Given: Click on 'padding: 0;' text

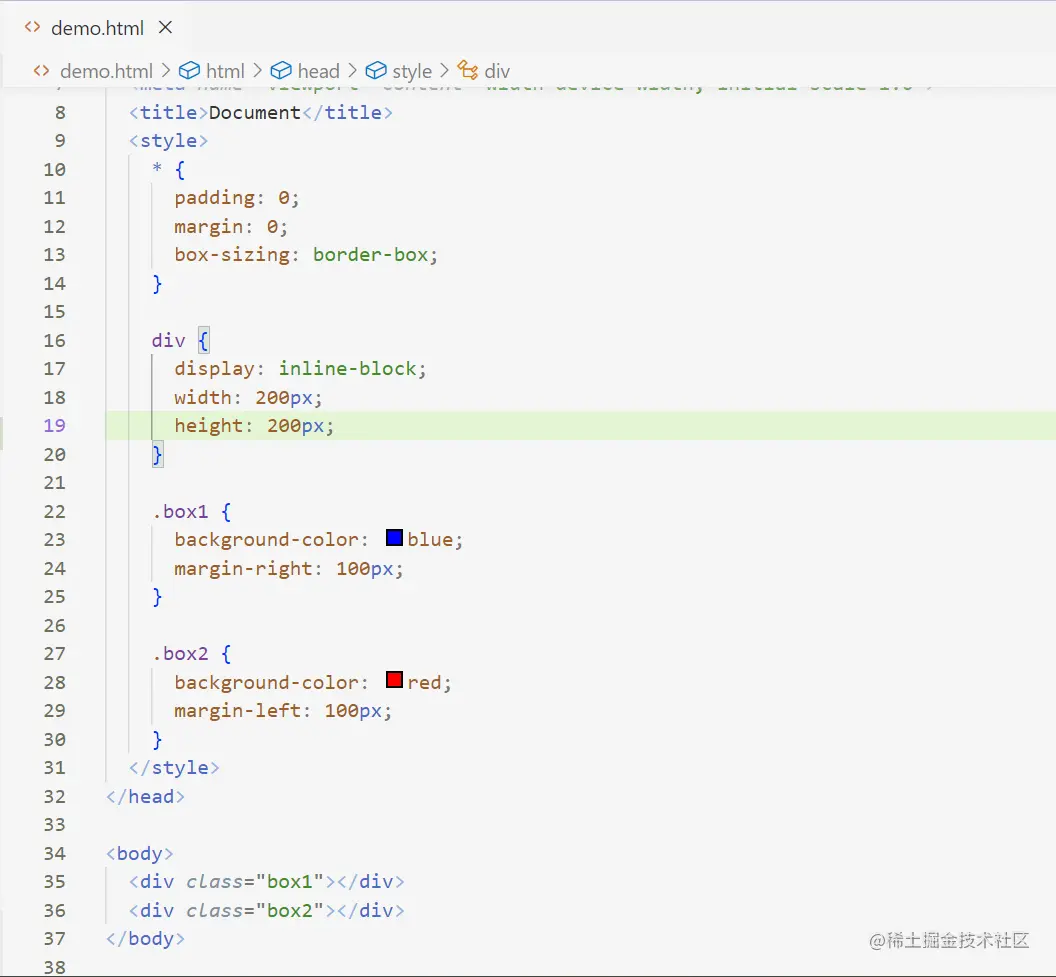Looking at the screenshot, I should click(236, 198).
